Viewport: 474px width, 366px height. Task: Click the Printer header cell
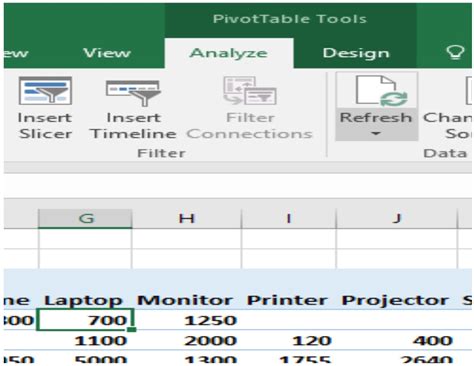tap(287, 300)
